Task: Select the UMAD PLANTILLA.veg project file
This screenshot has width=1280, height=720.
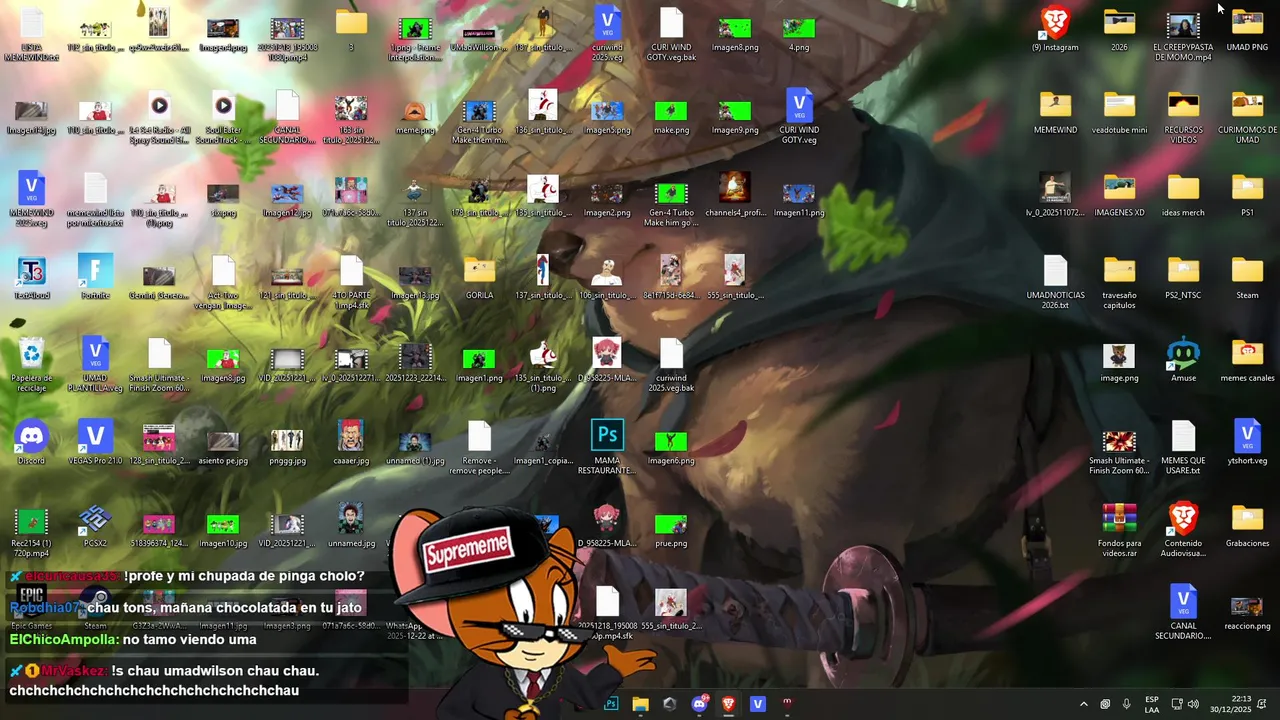Action: point(95,365)
